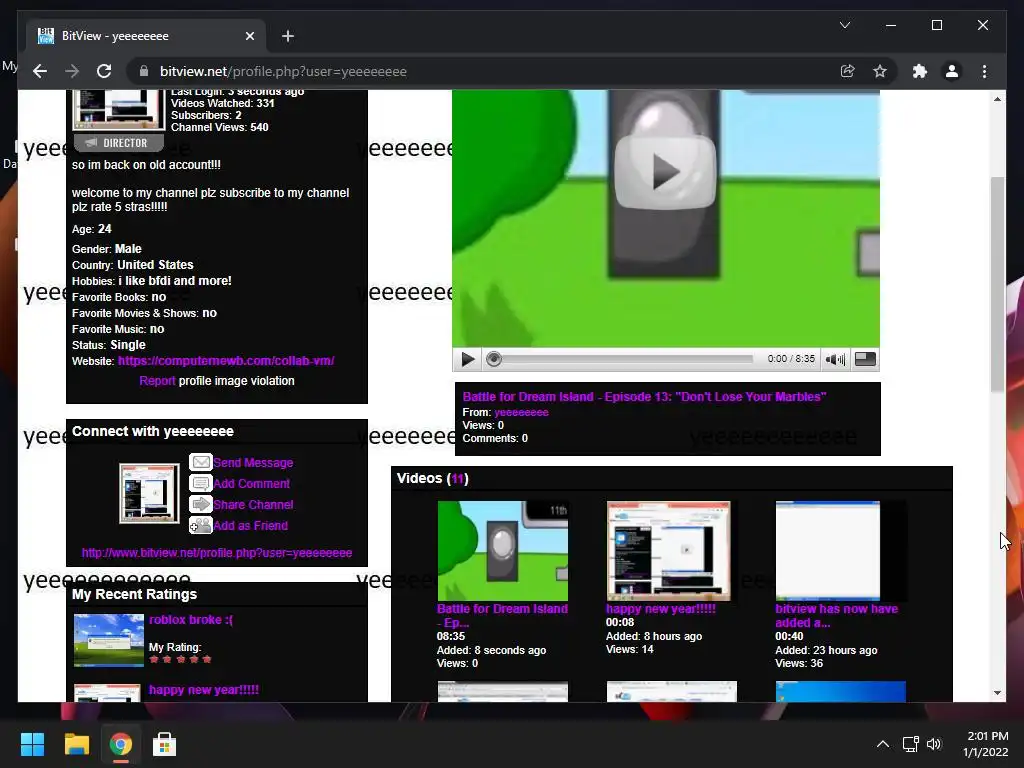Open the Battle for Dream Island Episode 13 title link
This screenshot has width=1024, height=768.
tap(644, 396)
